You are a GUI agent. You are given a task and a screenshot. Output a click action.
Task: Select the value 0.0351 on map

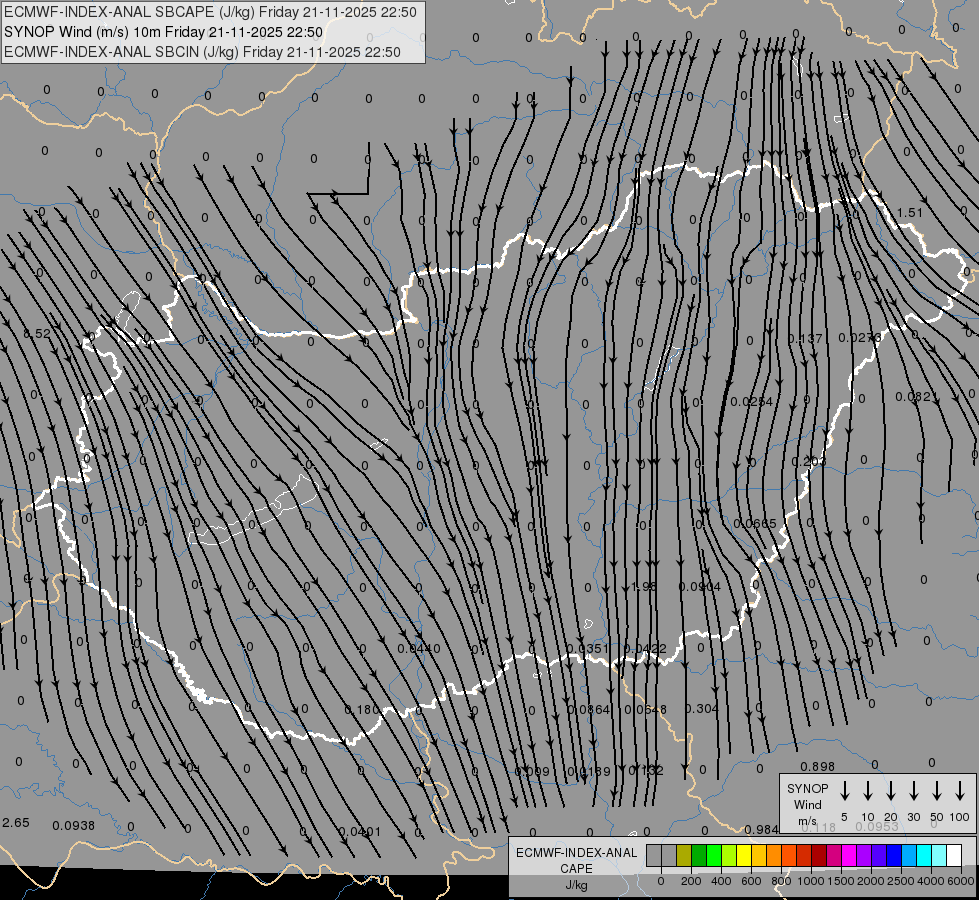[x=588, y=649]
